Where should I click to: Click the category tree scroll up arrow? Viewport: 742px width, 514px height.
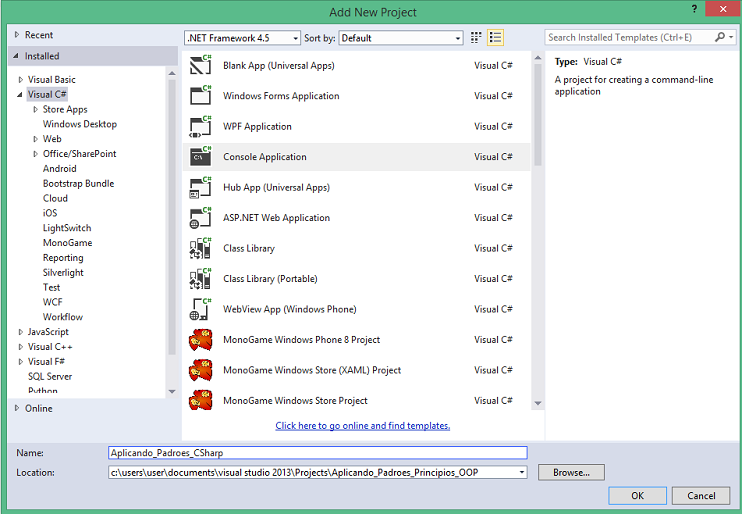[172, 73]
